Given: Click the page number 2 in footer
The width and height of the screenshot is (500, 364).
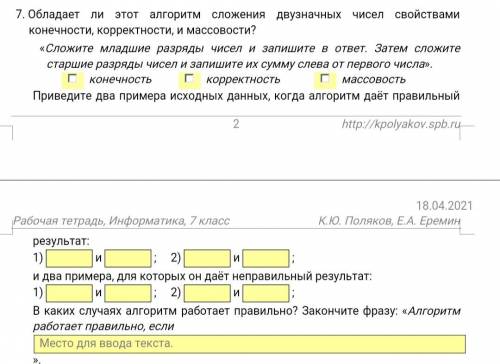Looking at the screenshot, I should click(236, 124).
